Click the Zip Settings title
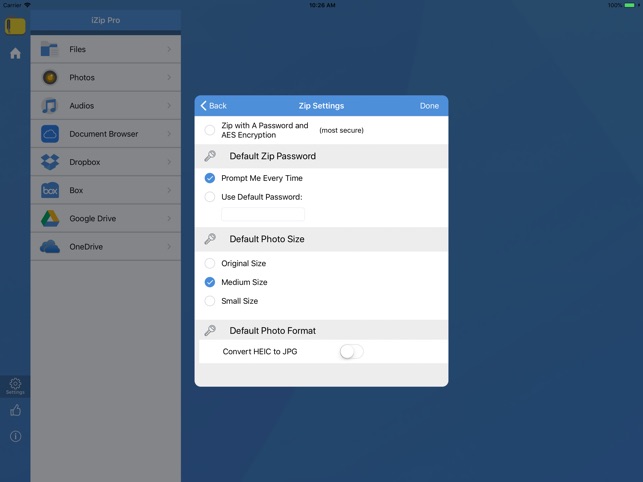This screenshot has height=482, width=643. [x=321, y=106]
